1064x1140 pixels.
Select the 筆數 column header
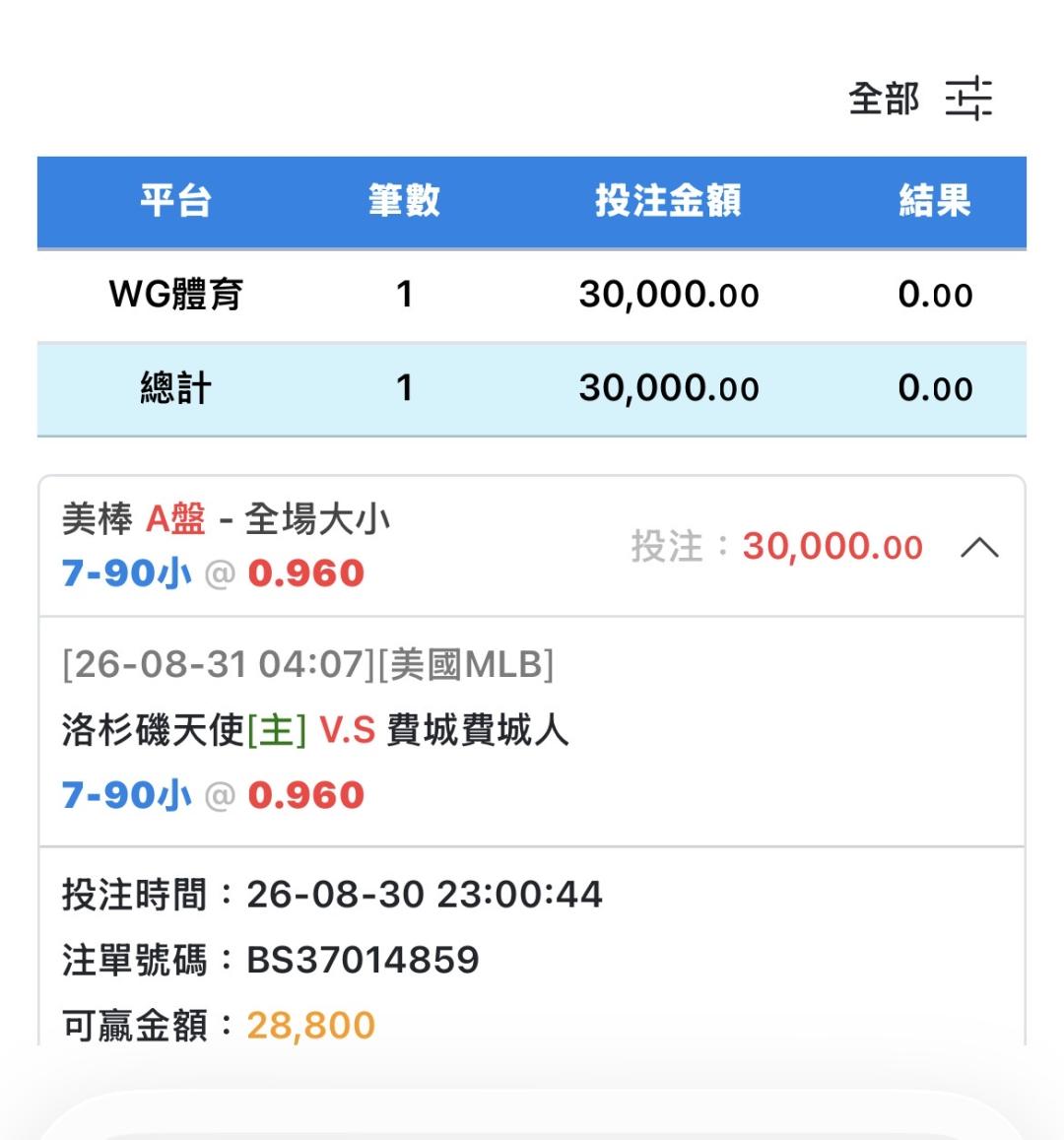(404, 201)
